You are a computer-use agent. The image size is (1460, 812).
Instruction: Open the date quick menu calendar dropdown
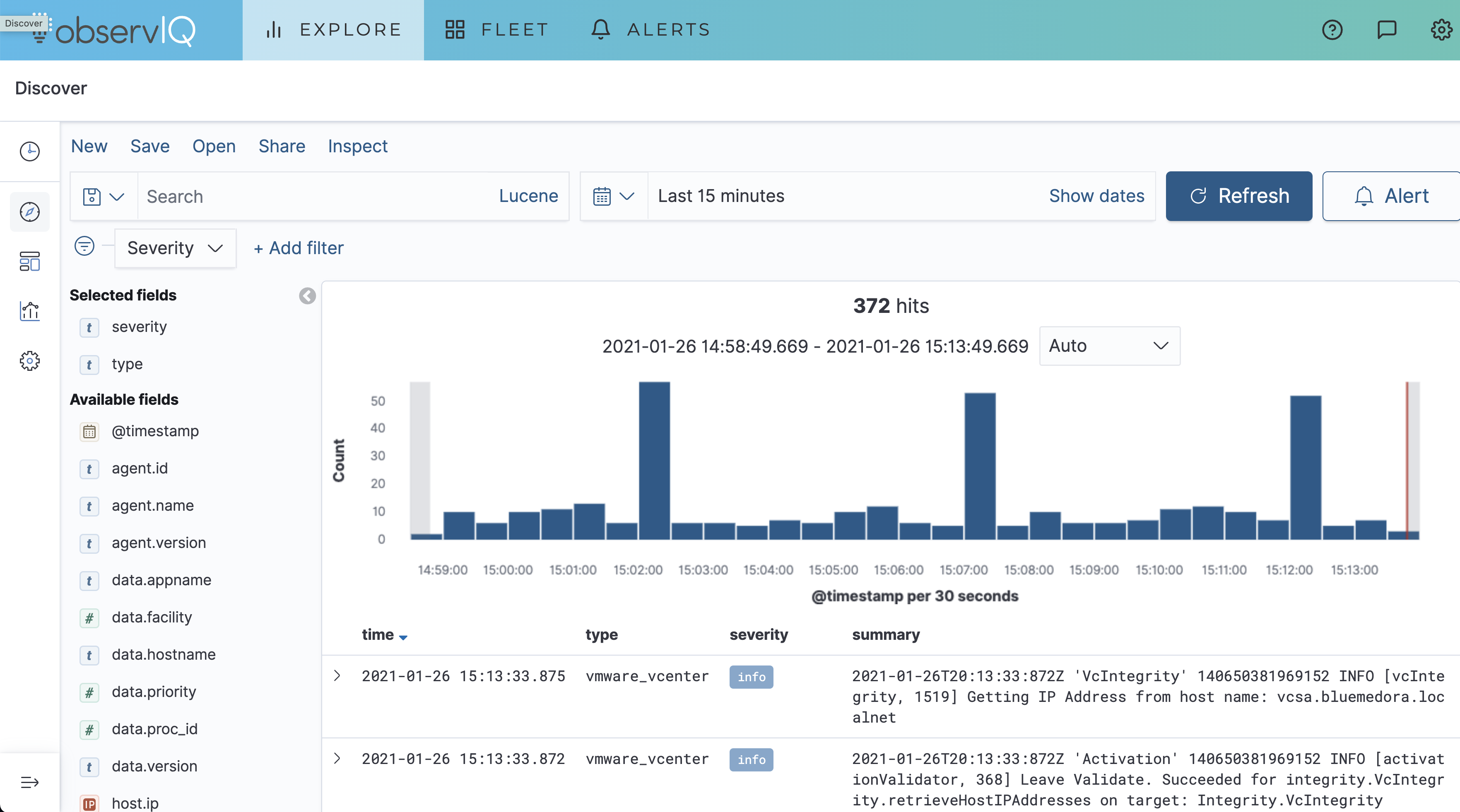614,197
